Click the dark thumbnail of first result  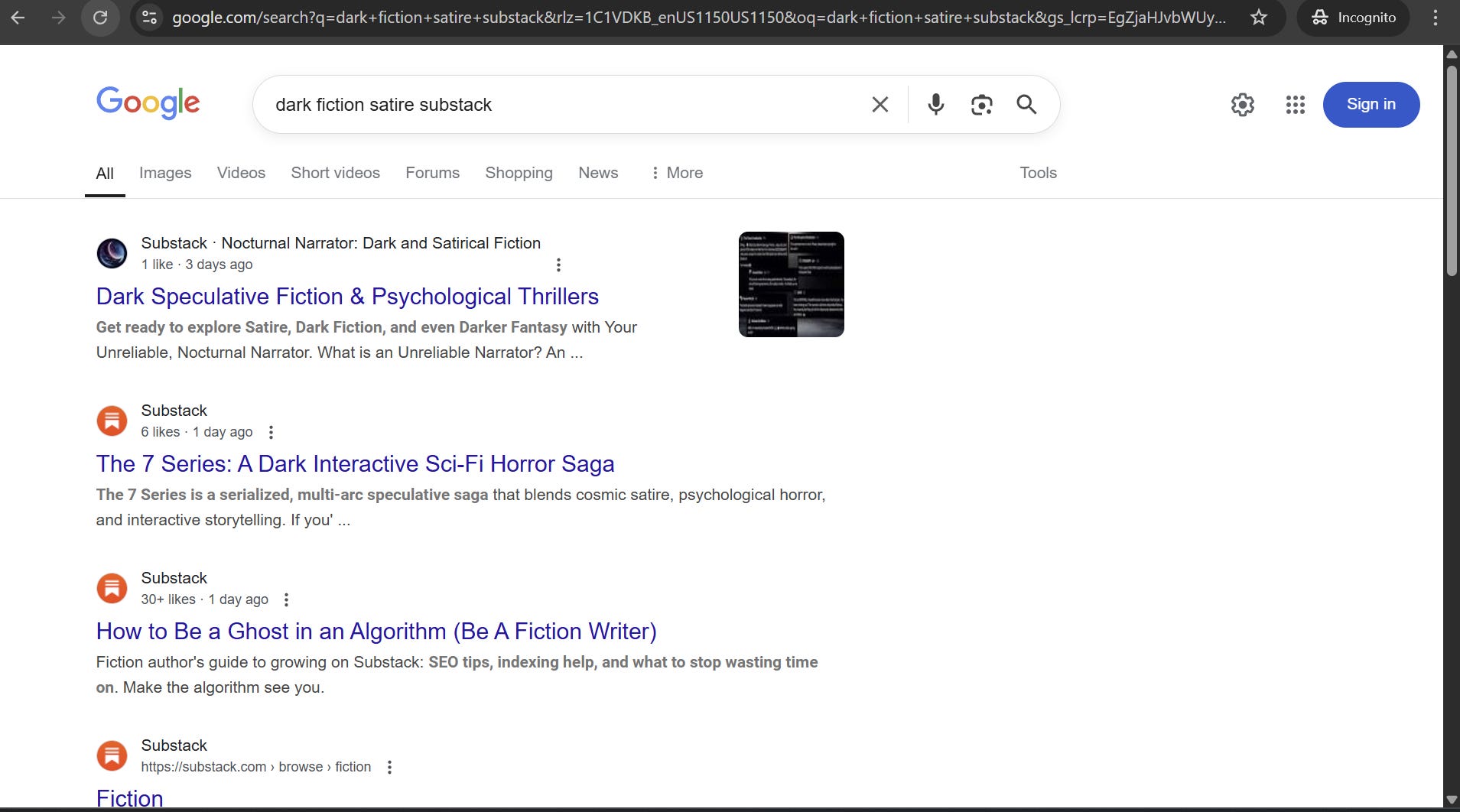[x=792, y=284]
